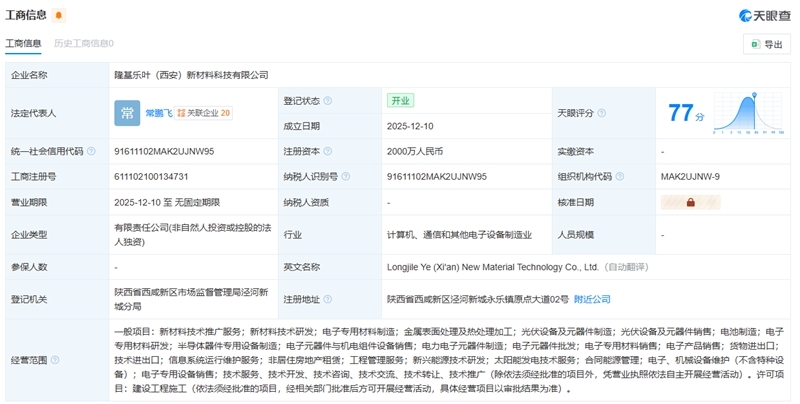Click help icon next to 天眼评分
Screen dimensions: 800x404
601,113
